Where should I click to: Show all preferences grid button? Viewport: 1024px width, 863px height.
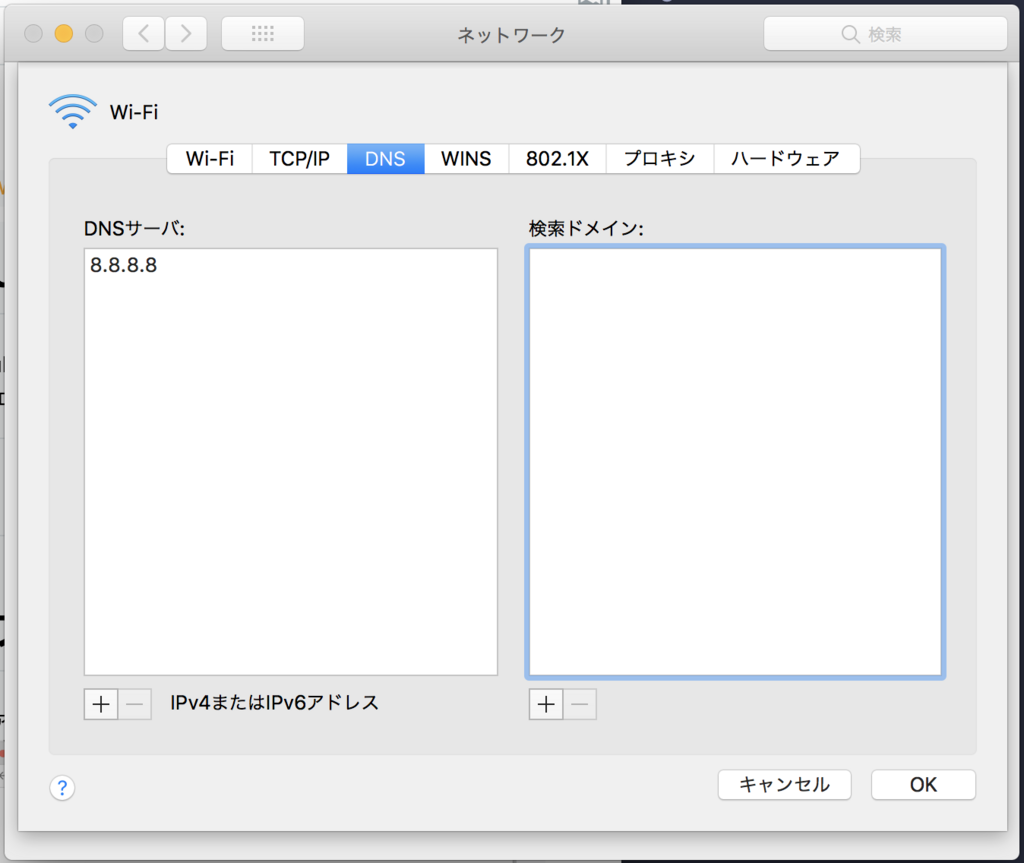[263, 33]
